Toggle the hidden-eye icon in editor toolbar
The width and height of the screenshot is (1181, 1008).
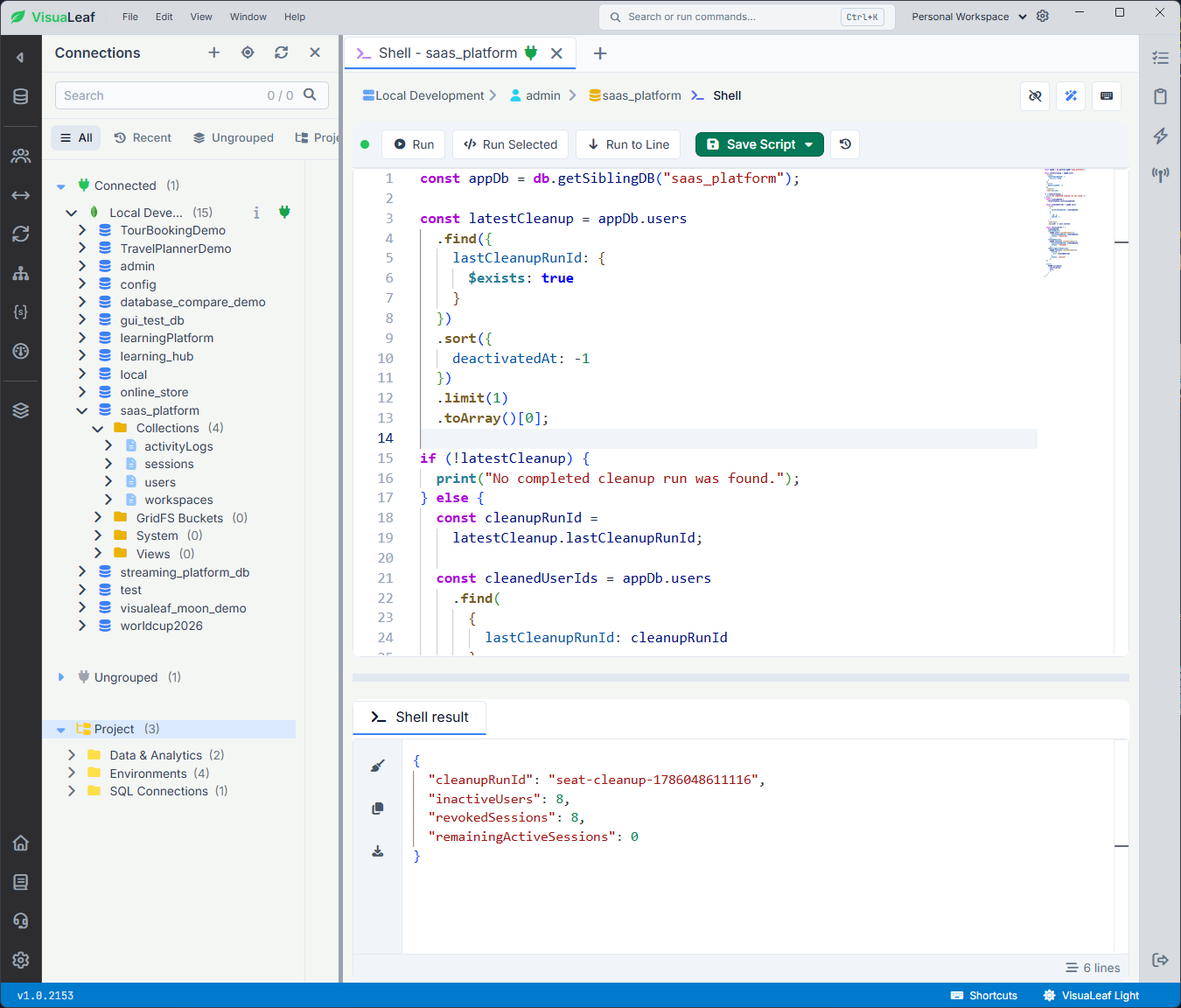1035,96
